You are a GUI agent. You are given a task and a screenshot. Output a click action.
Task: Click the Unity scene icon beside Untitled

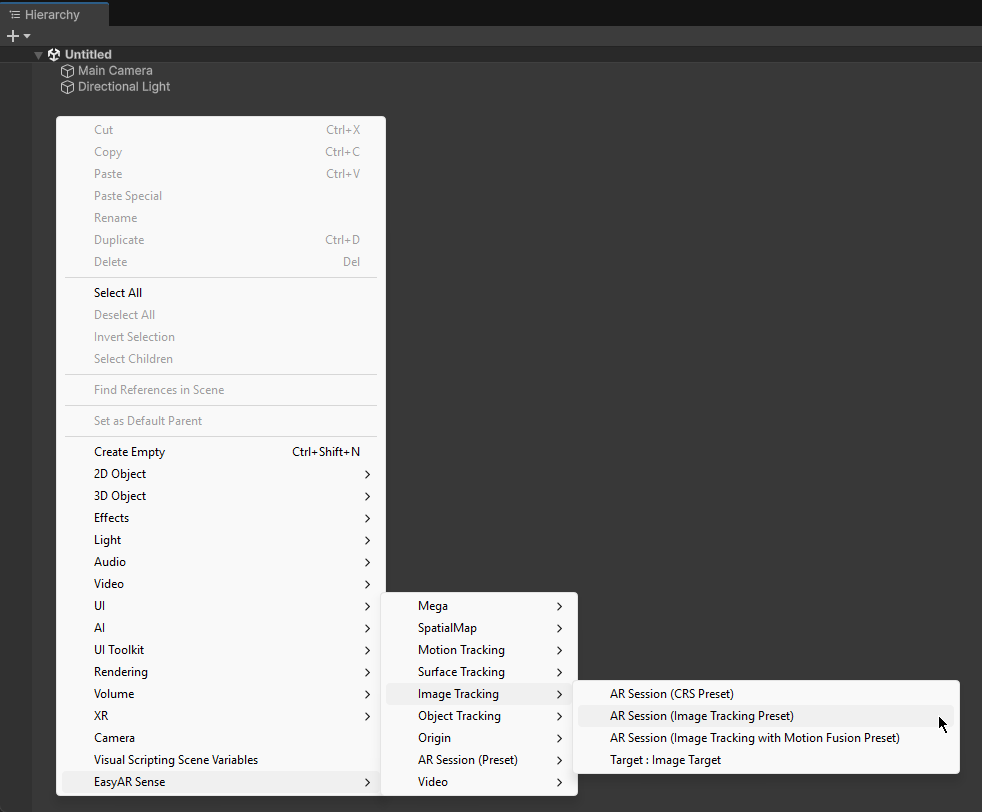(54, 55)
